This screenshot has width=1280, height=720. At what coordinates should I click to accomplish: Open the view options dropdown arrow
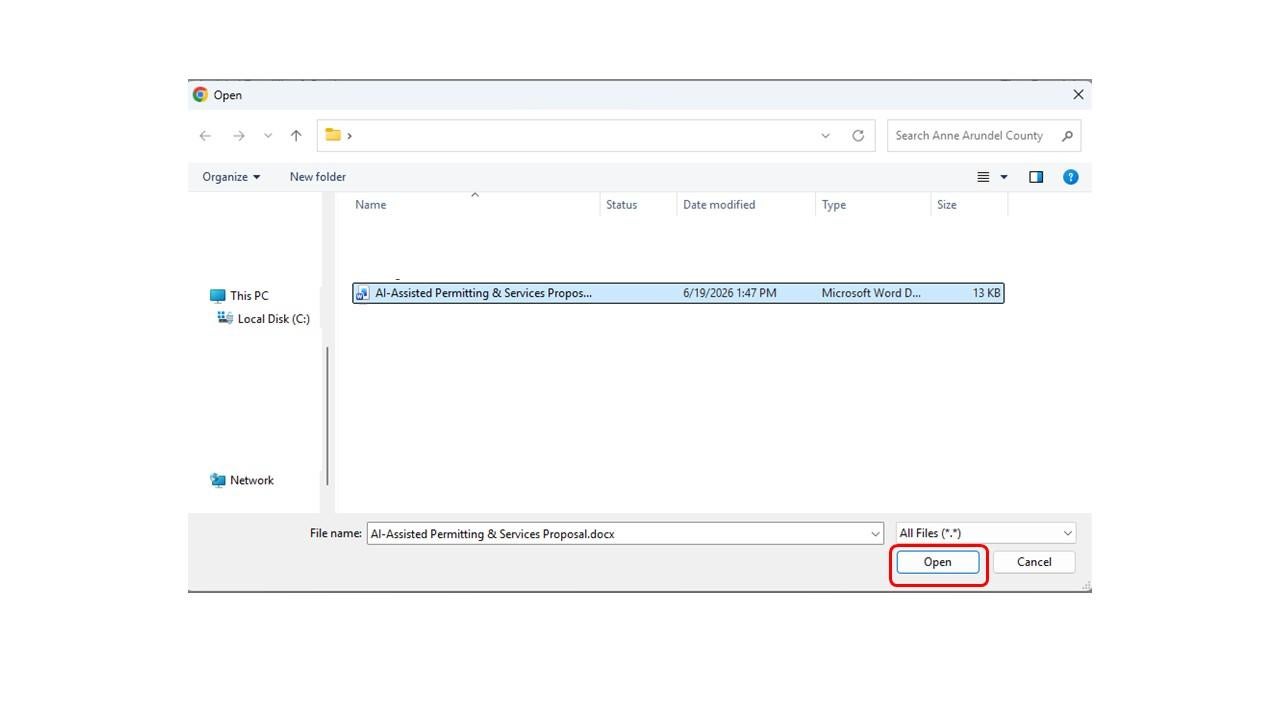click(x=1004, y=177)
